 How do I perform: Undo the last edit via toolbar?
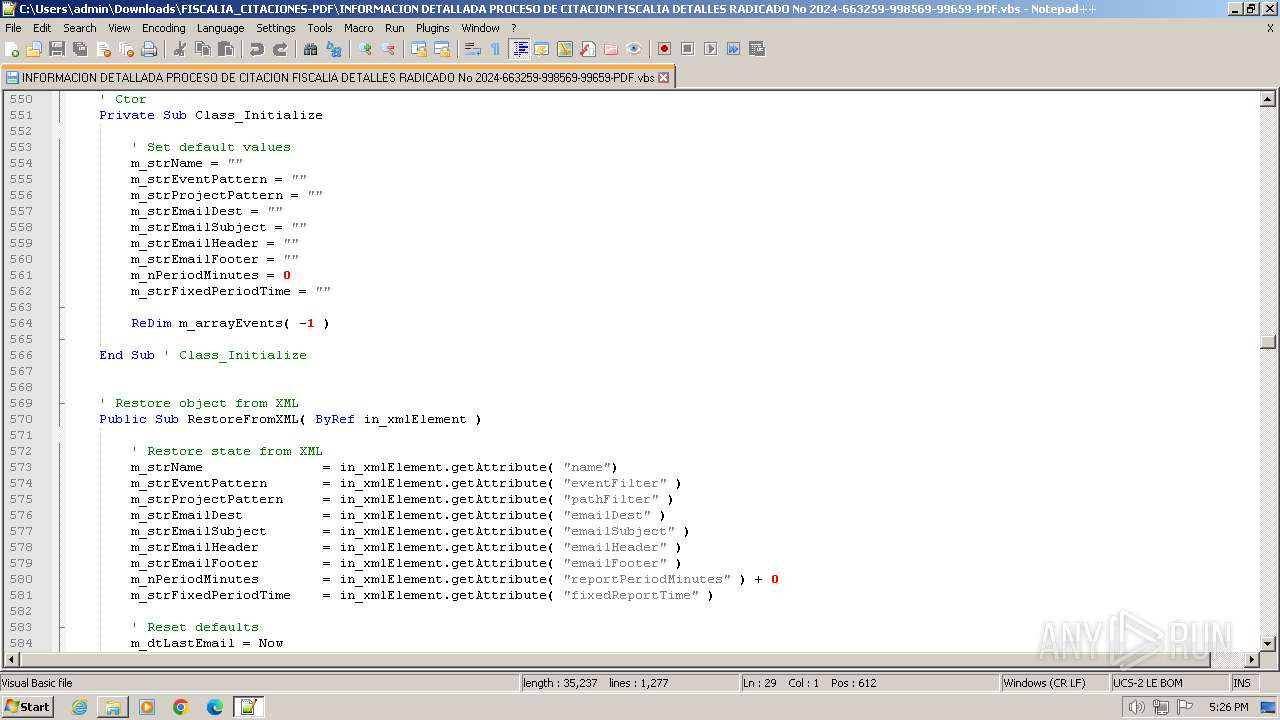(x=257, y=49)
